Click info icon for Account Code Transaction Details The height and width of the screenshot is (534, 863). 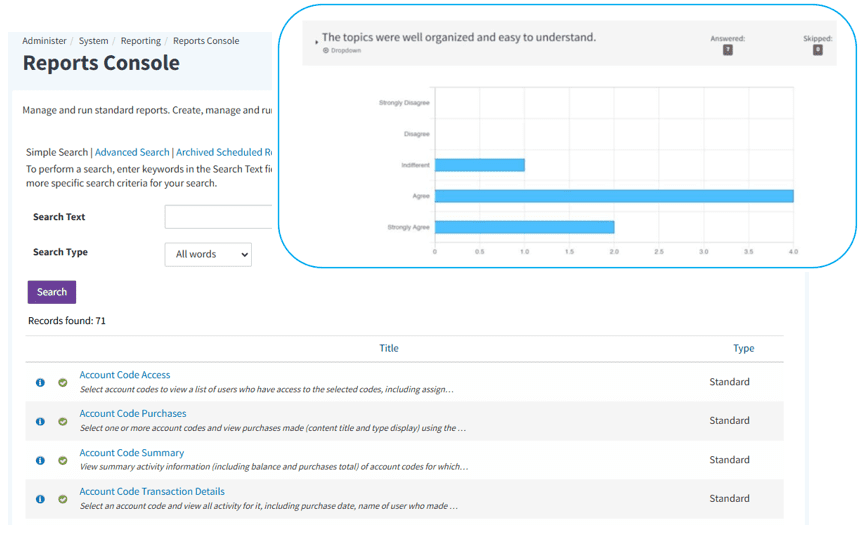coord(40,499)
